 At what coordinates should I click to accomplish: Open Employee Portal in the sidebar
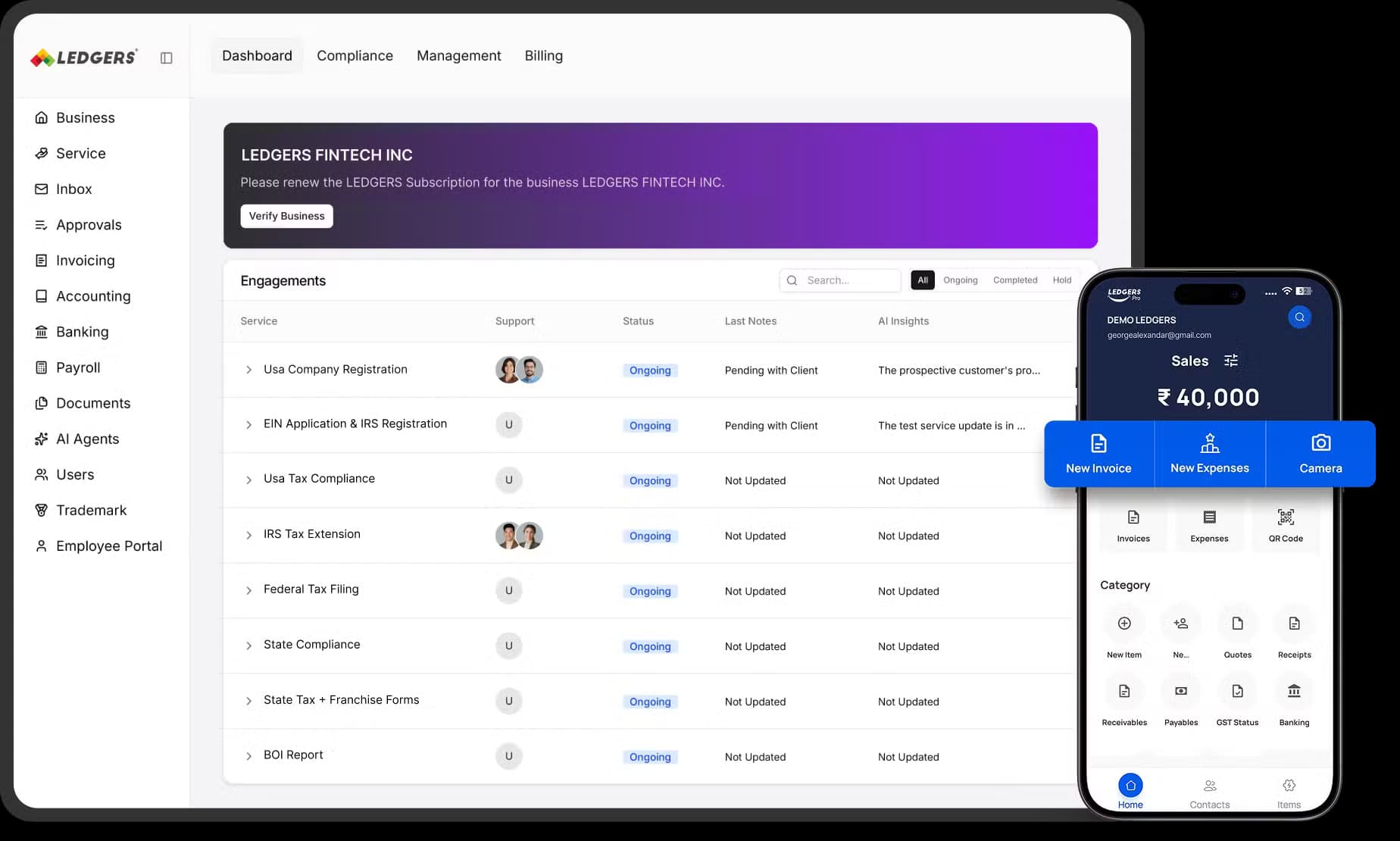pos(98,546)
